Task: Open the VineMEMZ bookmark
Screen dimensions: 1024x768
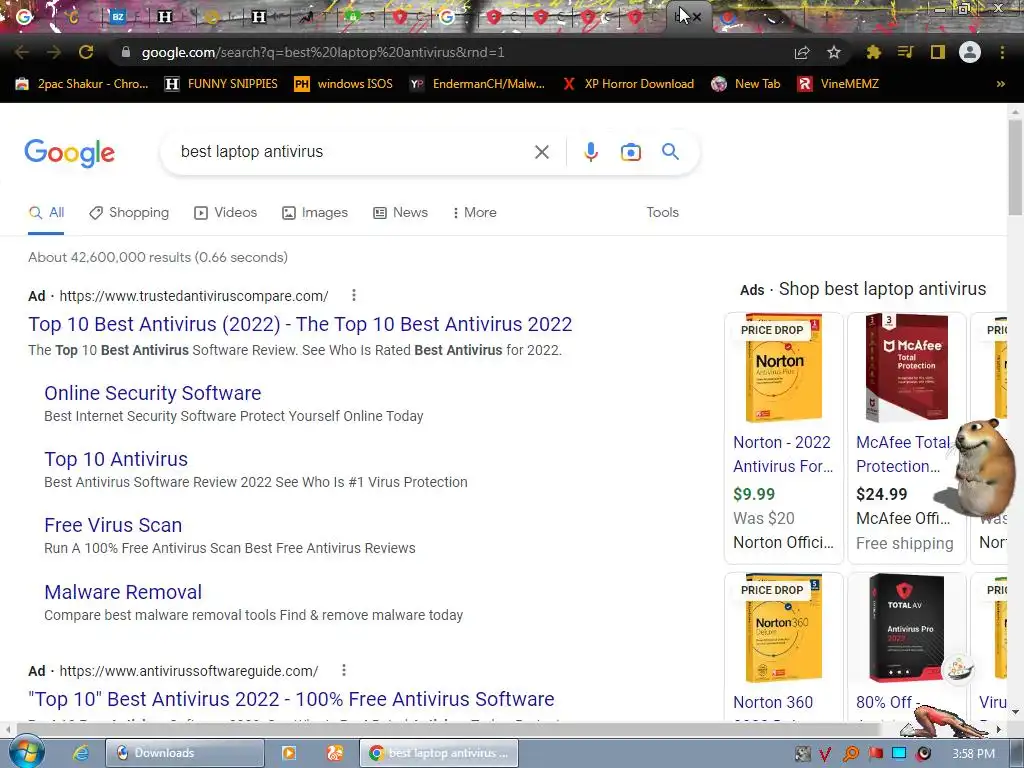Action: pyautogui.click(x=839, y=84)
